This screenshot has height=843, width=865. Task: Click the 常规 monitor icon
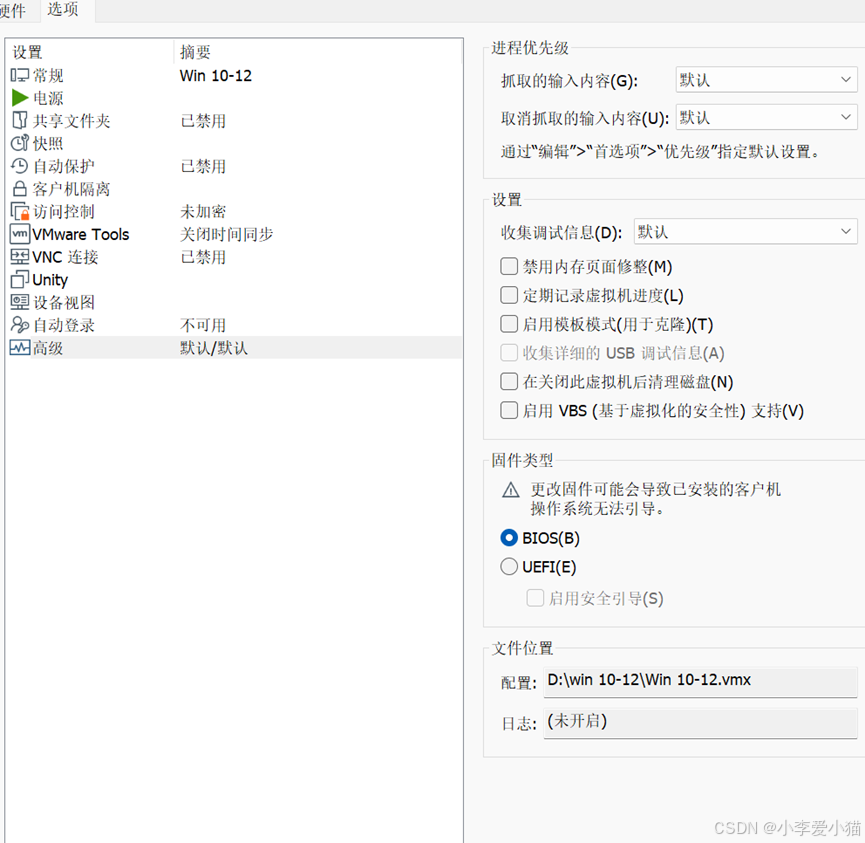[19, 75]
